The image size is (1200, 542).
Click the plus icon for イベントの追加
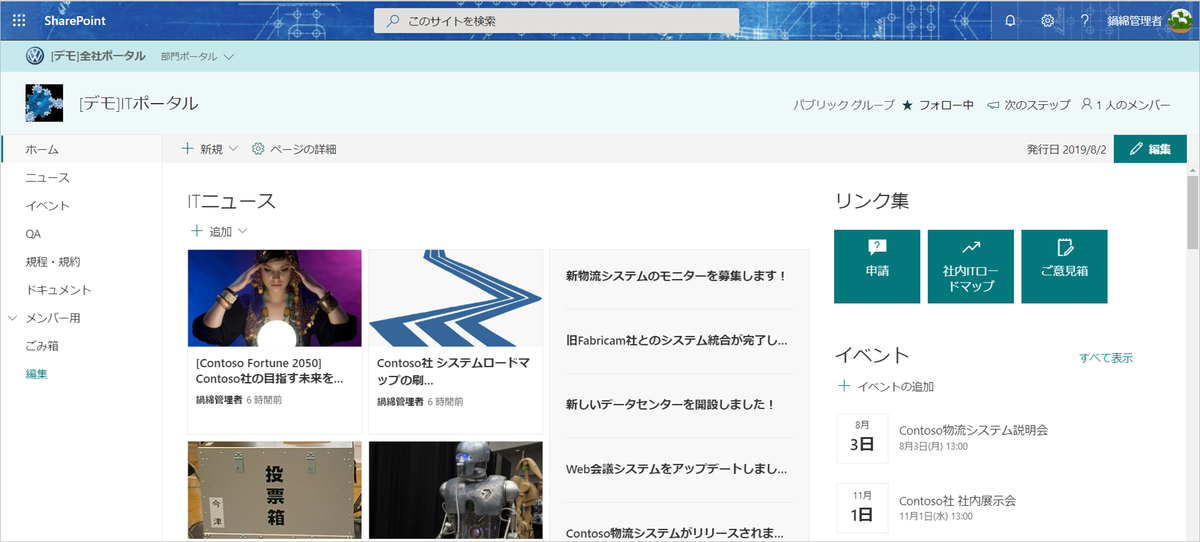[844, 386]
